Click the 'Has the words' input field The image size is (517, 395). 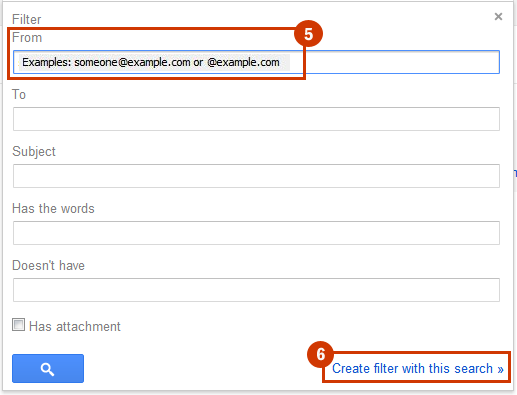256,233
